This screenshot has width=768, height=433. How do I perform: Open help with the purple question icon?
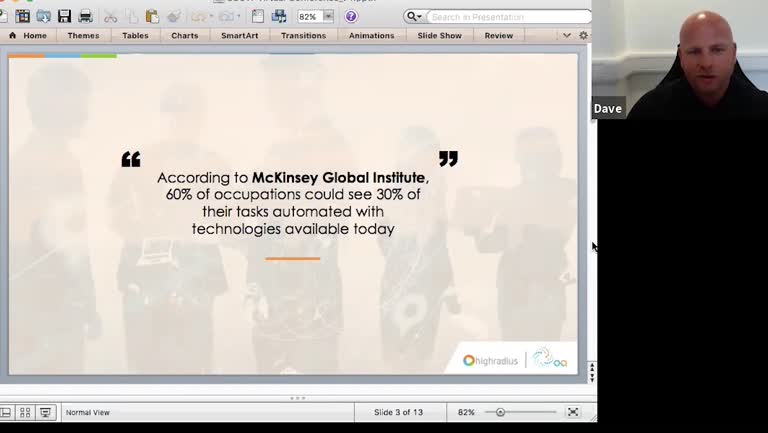[351, 17]
